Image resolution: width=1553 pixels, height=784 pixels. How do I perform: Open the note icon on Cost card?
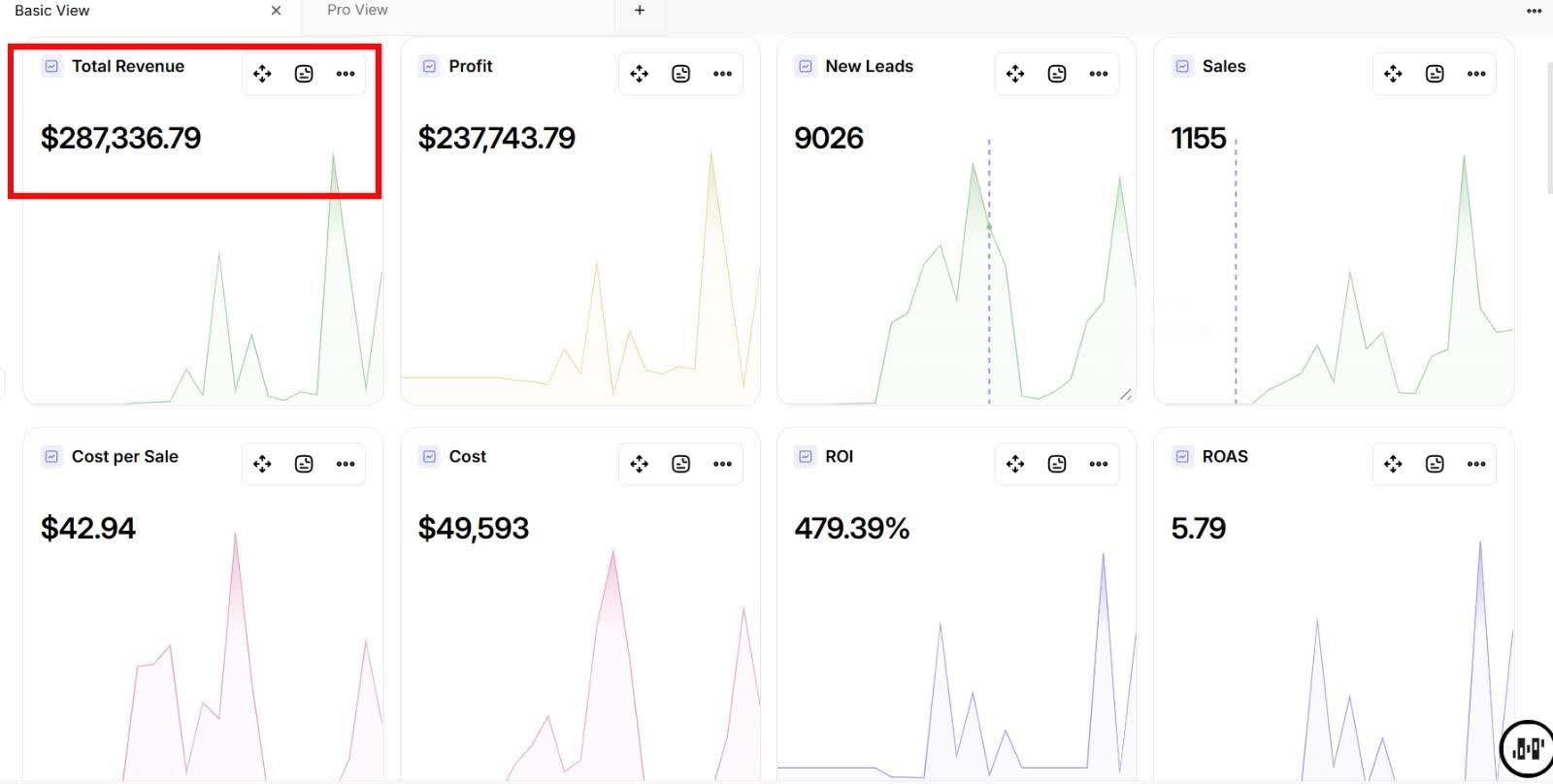[680, 464]
